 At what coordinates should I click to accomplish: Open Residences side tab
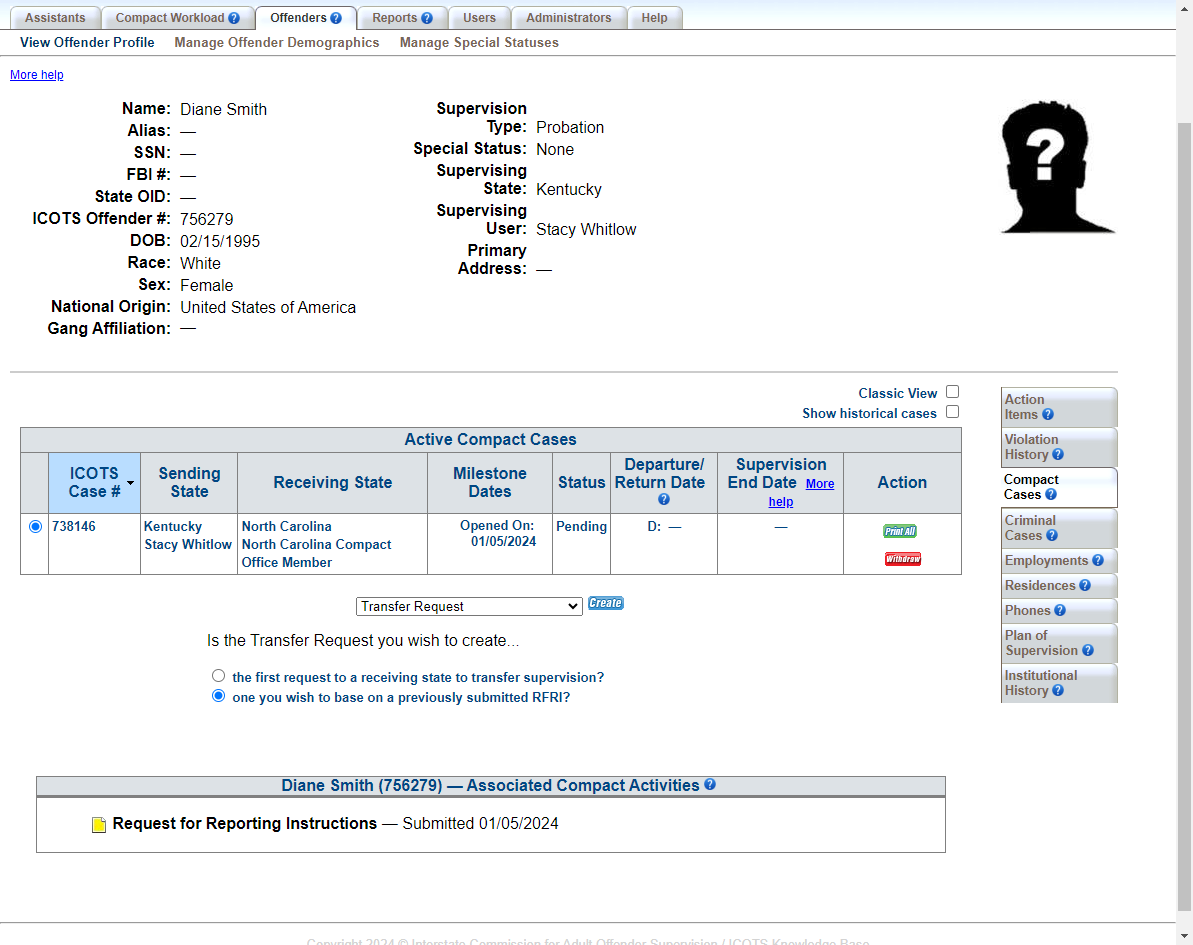(1058, 585)
